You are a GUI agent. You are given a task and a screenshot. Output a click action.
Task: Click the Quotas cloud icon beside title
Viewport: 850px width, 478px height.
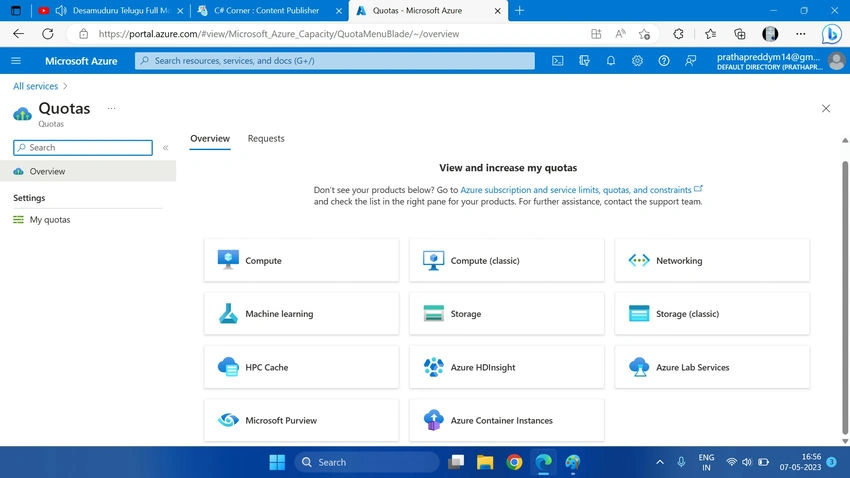22,114
